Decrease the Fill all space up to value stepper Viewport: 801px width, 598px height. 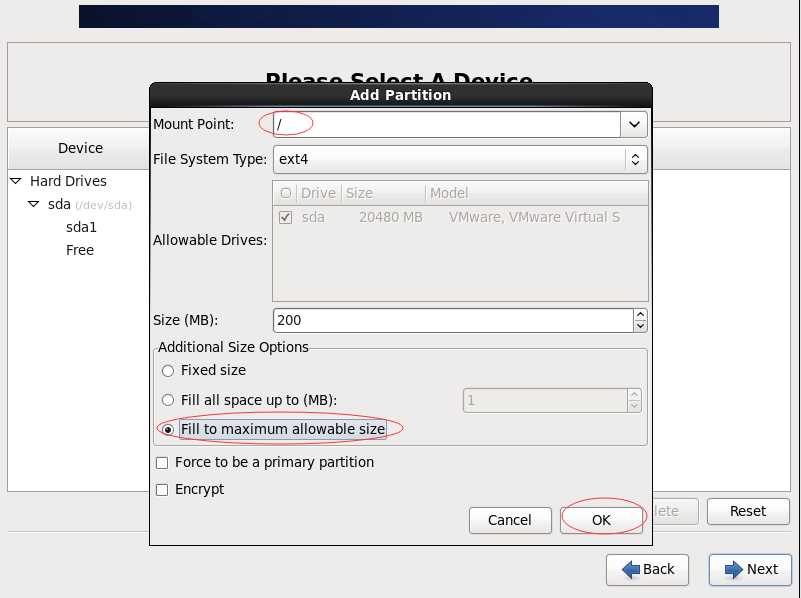coord(634,406)
